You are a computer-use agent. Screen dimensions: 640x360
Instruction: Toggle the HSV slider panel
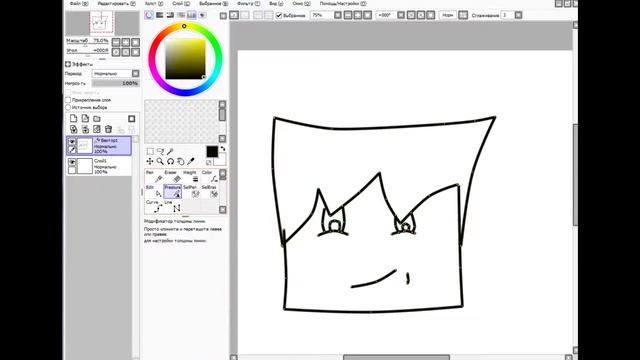(x=170, y=15)
